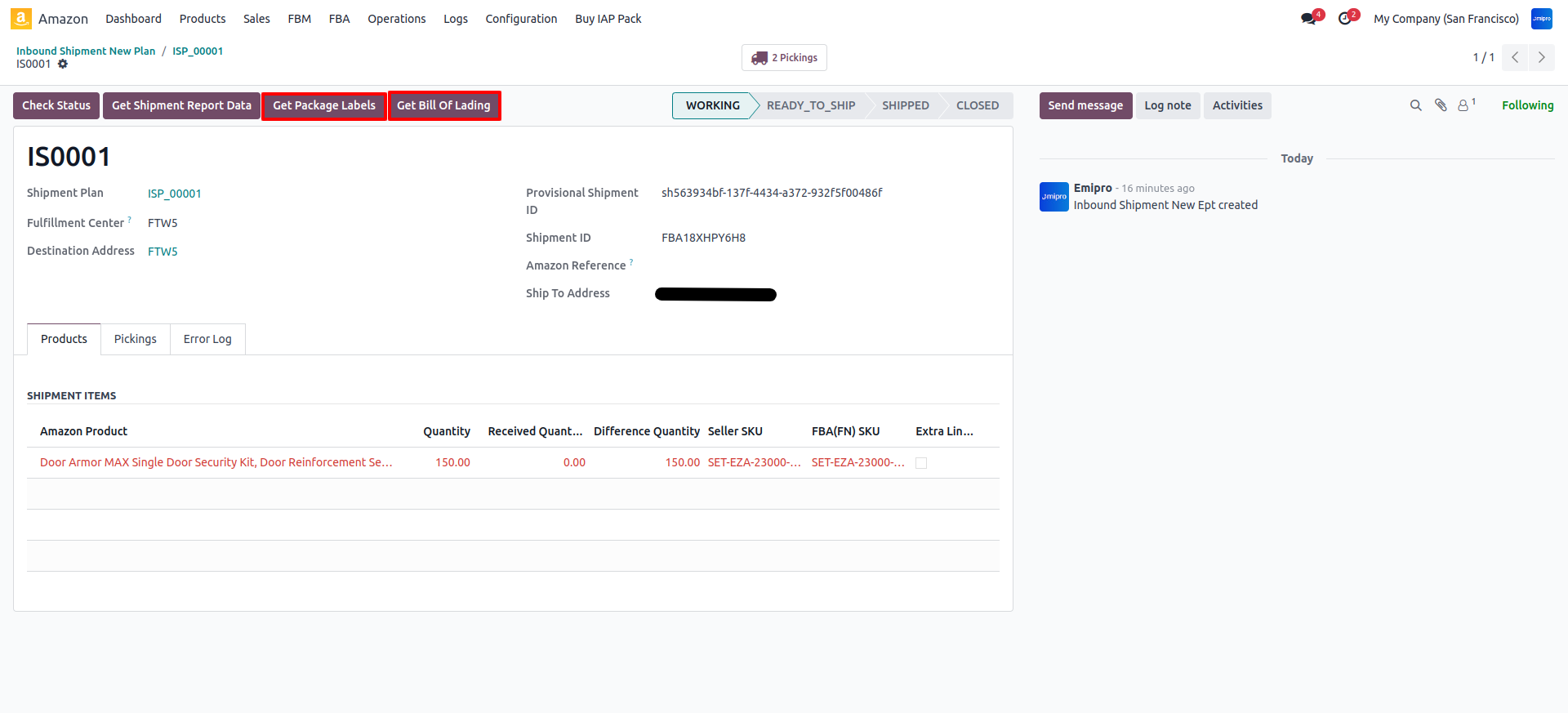Toggle the Extra Line checkbox in product row
1568x713 pixels.
[921, 463]
